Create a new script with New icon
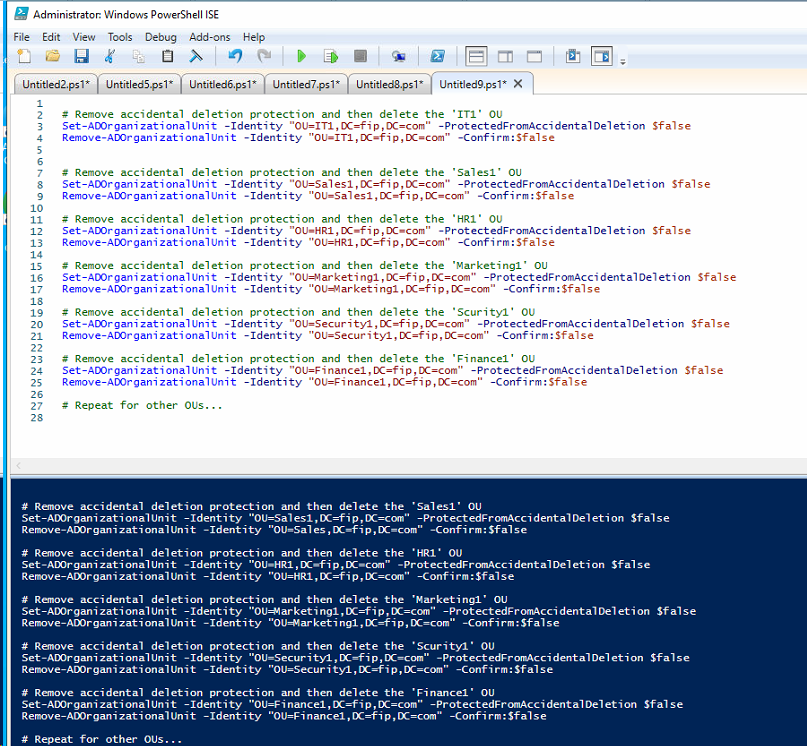 (x=24, y=56)
